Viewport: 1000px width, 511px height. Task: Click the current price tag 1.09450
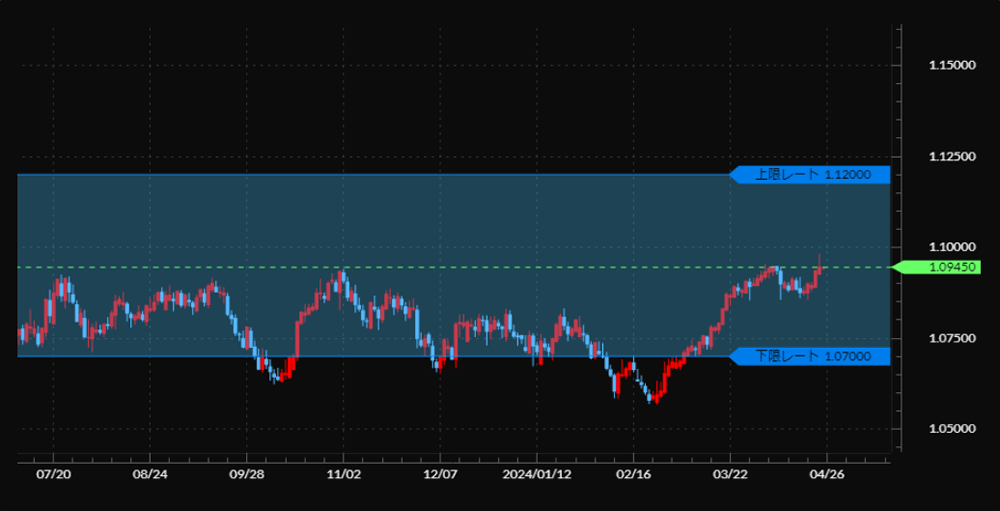tap(936, 267)
